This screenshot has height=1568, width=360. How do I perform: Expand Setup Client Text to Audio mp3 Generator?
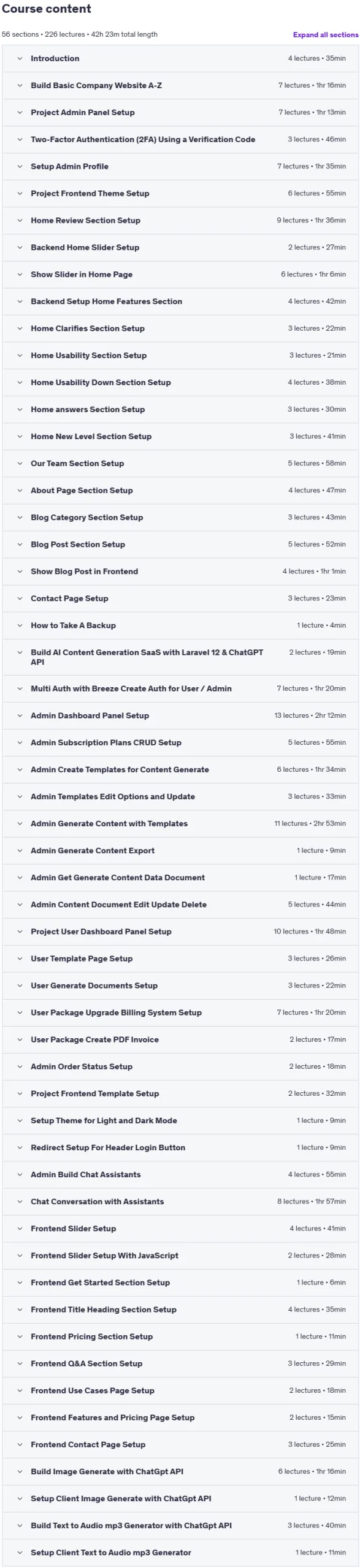pyautogui.click(x=180, y=1553)
